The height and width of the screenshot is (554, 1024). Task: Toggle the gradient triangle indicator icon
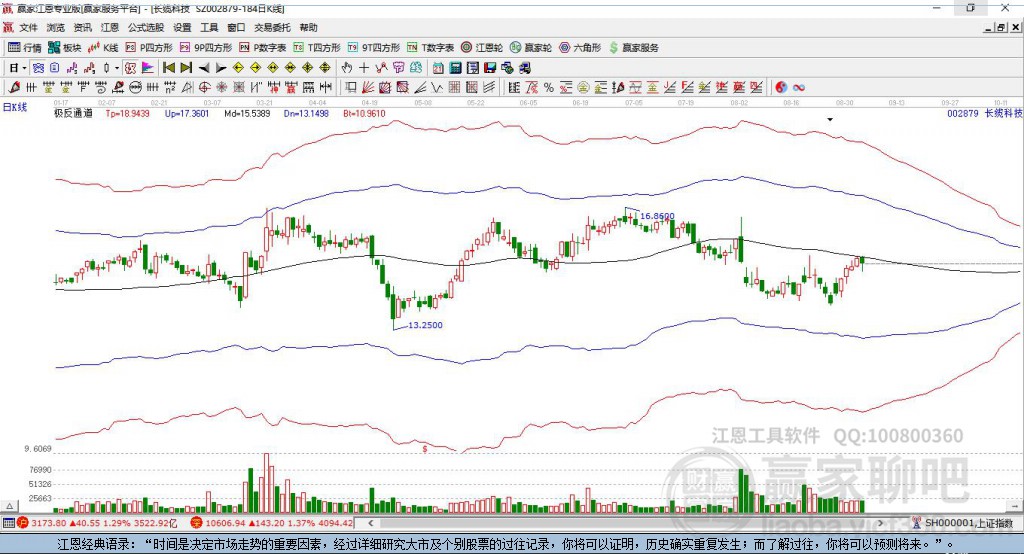148,68
